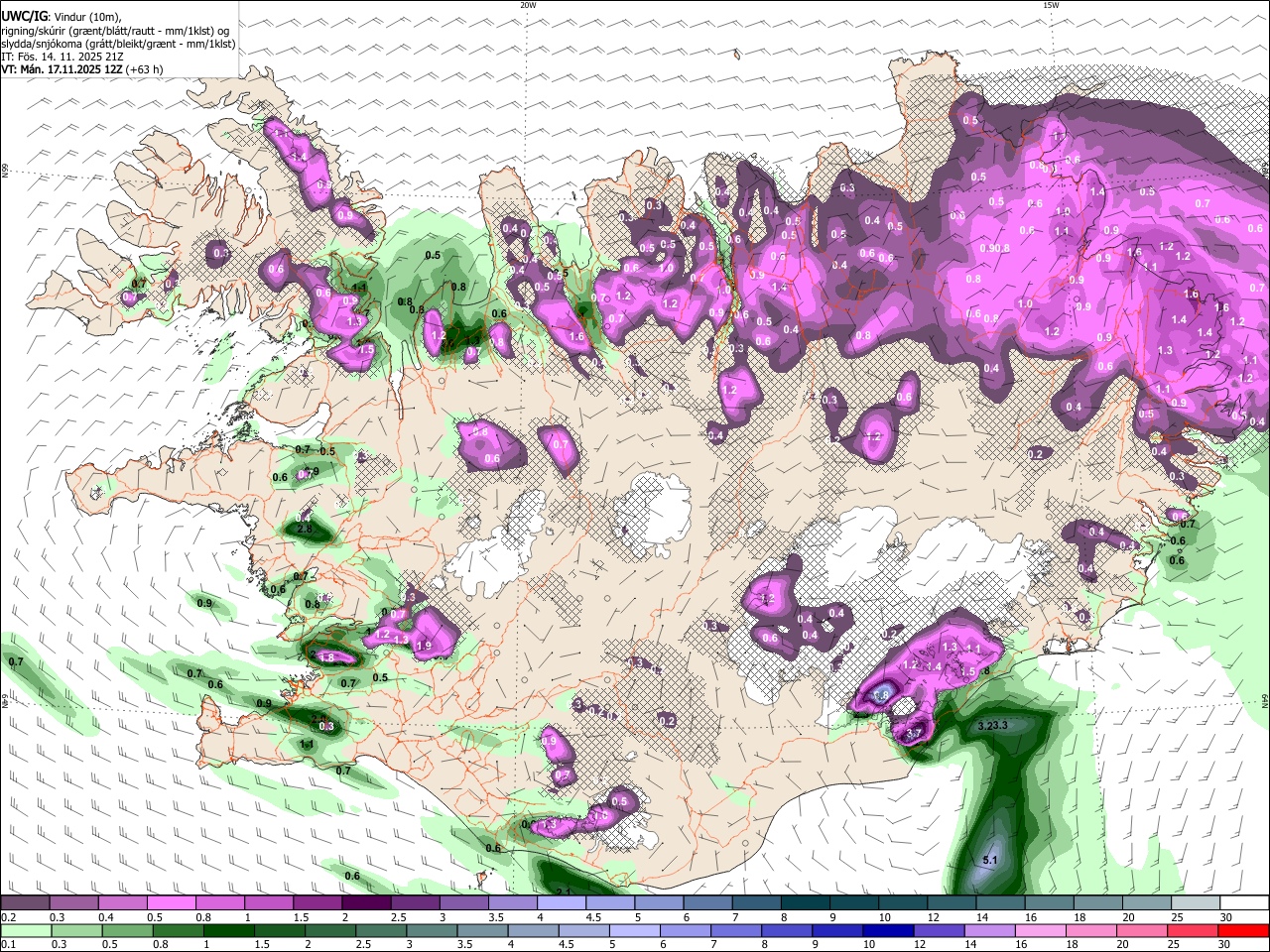Click the '5.1' rainfall value offshore
Screen dimensions: 1270x952
tap(989, 860)
